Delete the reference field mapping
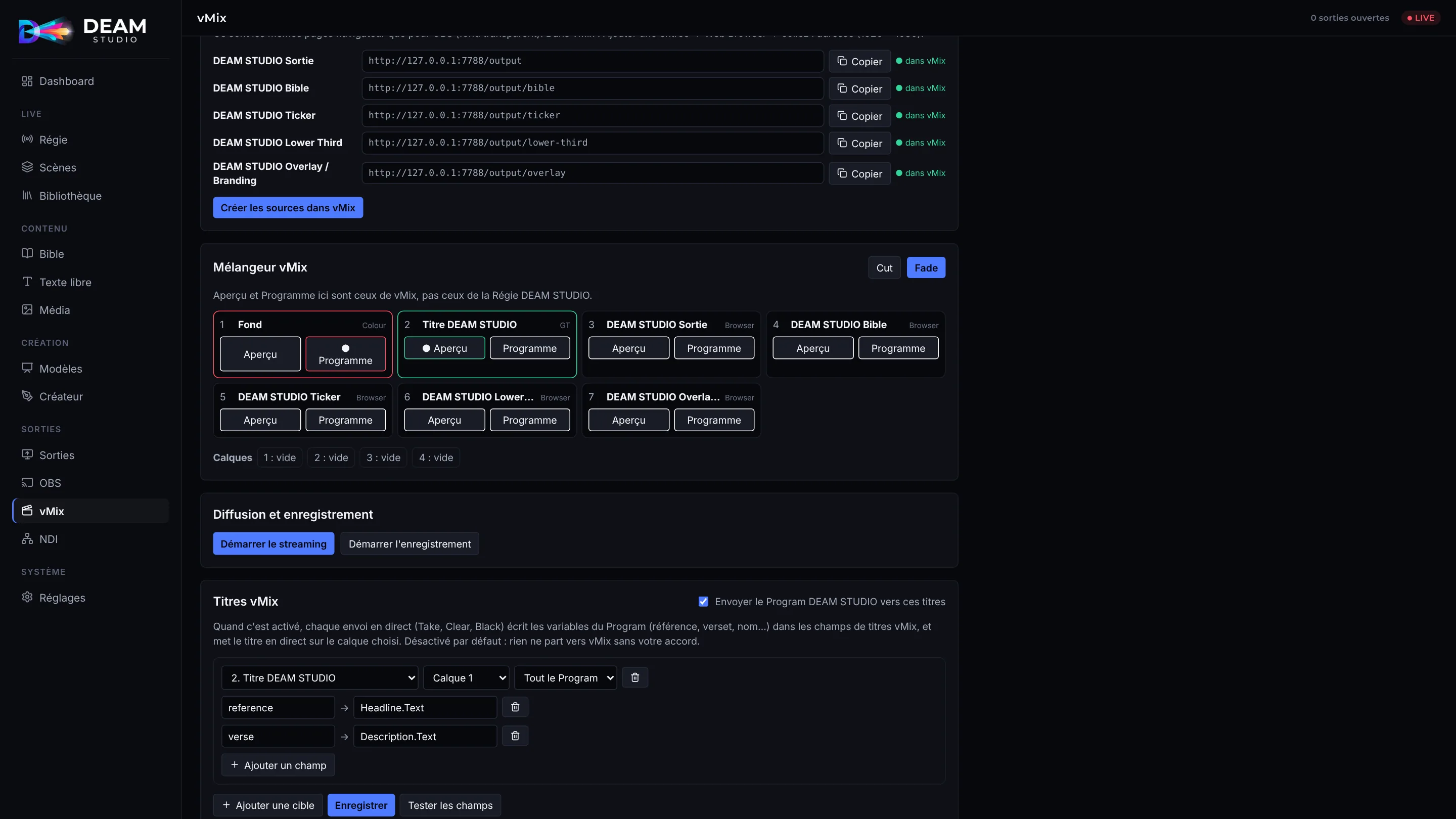The image size is (1456, 819). tap(515, 707)
